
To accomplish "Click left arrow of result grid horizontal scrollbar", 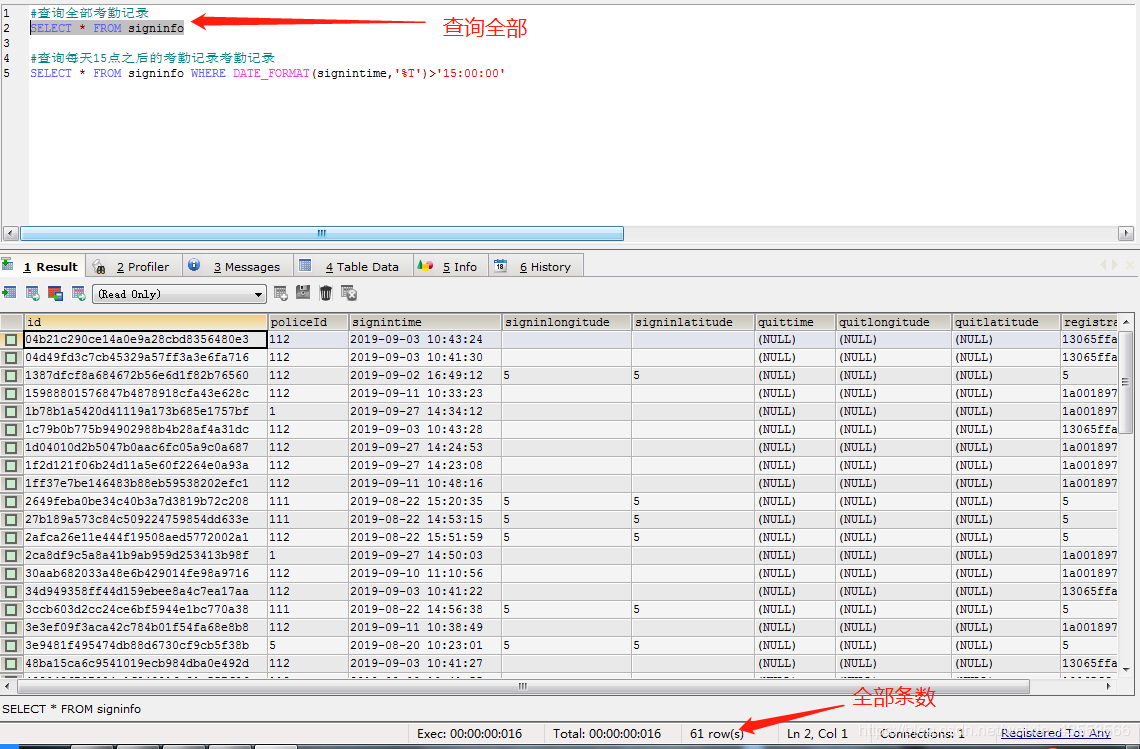I will pos(7,686).
